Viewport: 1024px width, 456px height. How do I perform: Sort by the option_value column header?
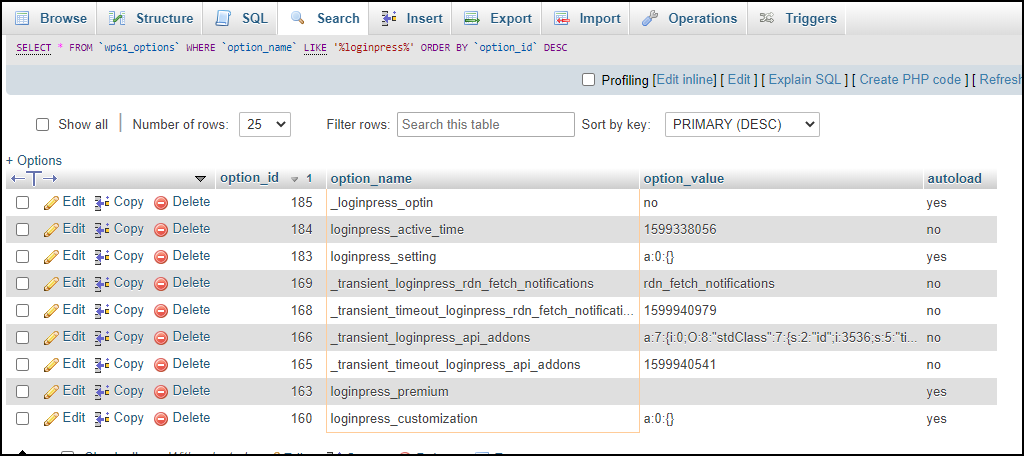pos(684,178)
